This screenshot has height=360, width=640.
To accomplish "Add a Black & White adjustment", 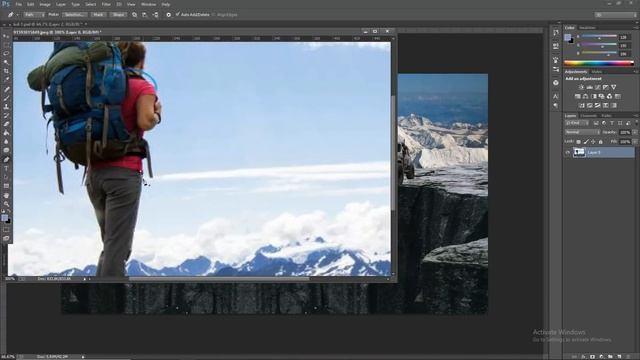I will tap(593, 96).
